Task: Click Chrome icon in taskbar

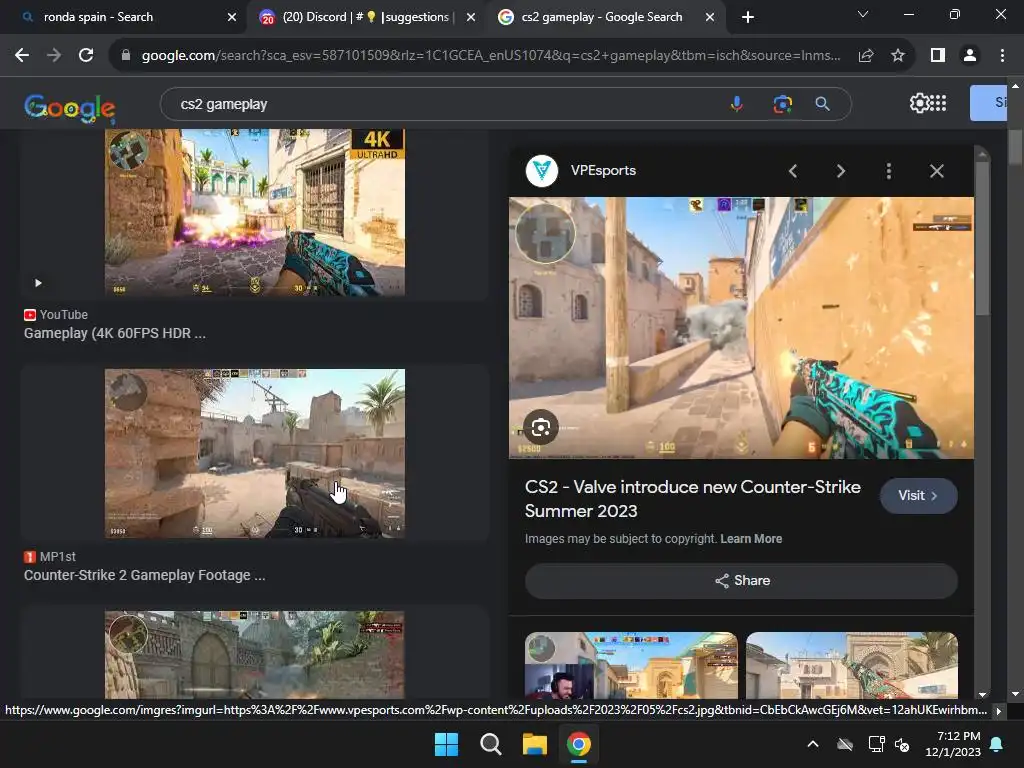Action: 579,744
